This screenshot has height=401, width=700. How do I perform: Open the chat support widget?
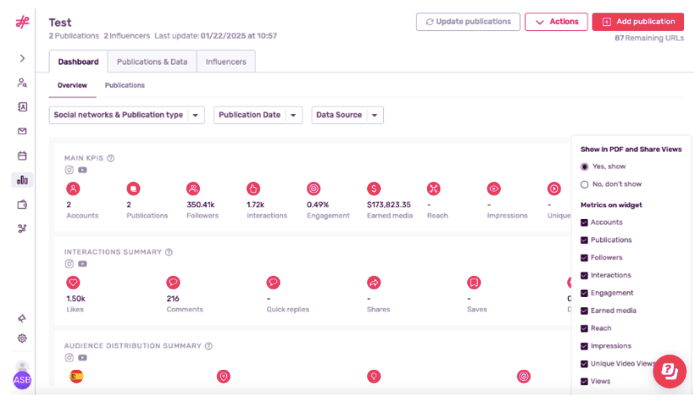coord(668,371)
